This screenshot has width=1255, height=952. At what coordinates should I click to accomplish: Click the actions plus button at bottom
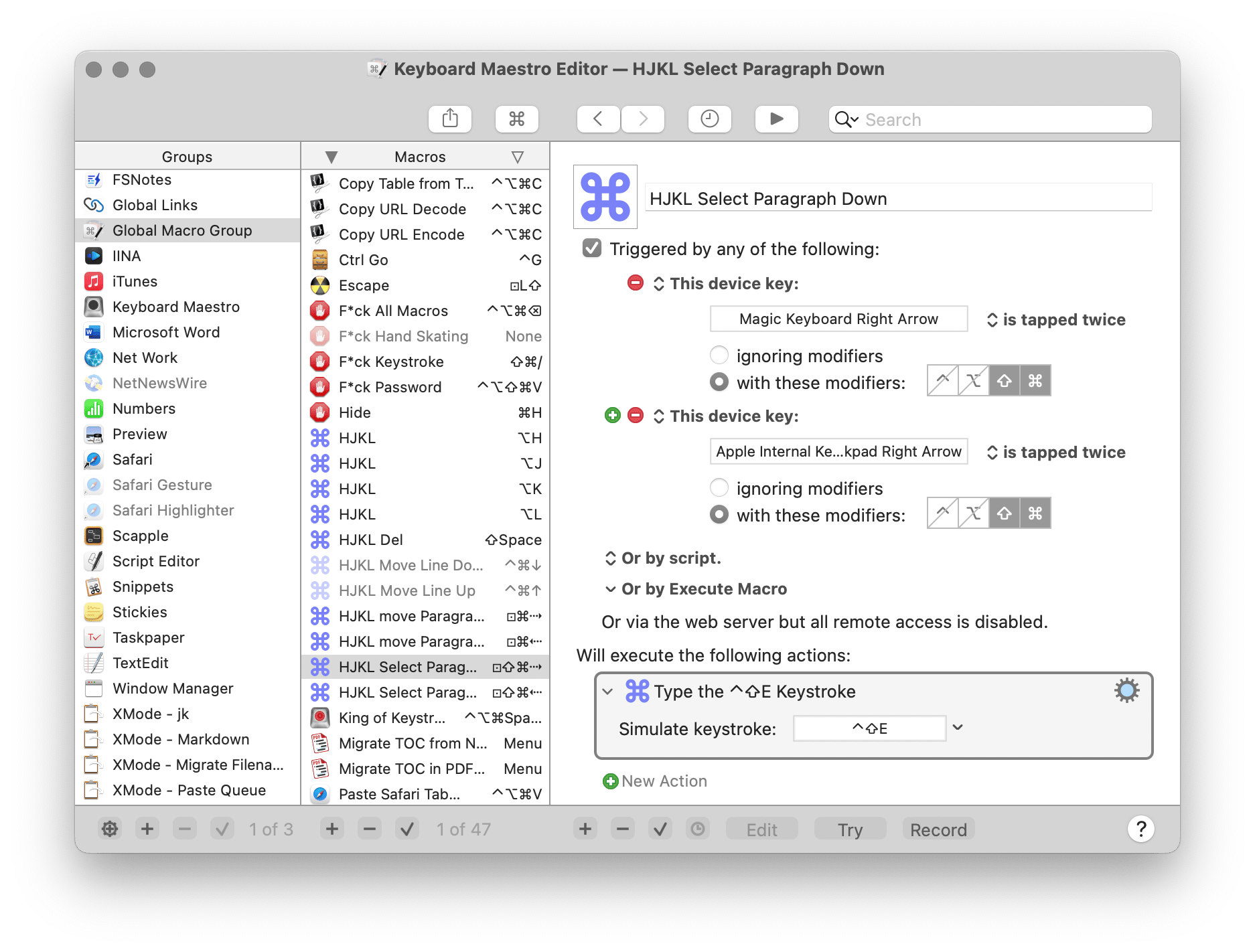coord(585,829)
